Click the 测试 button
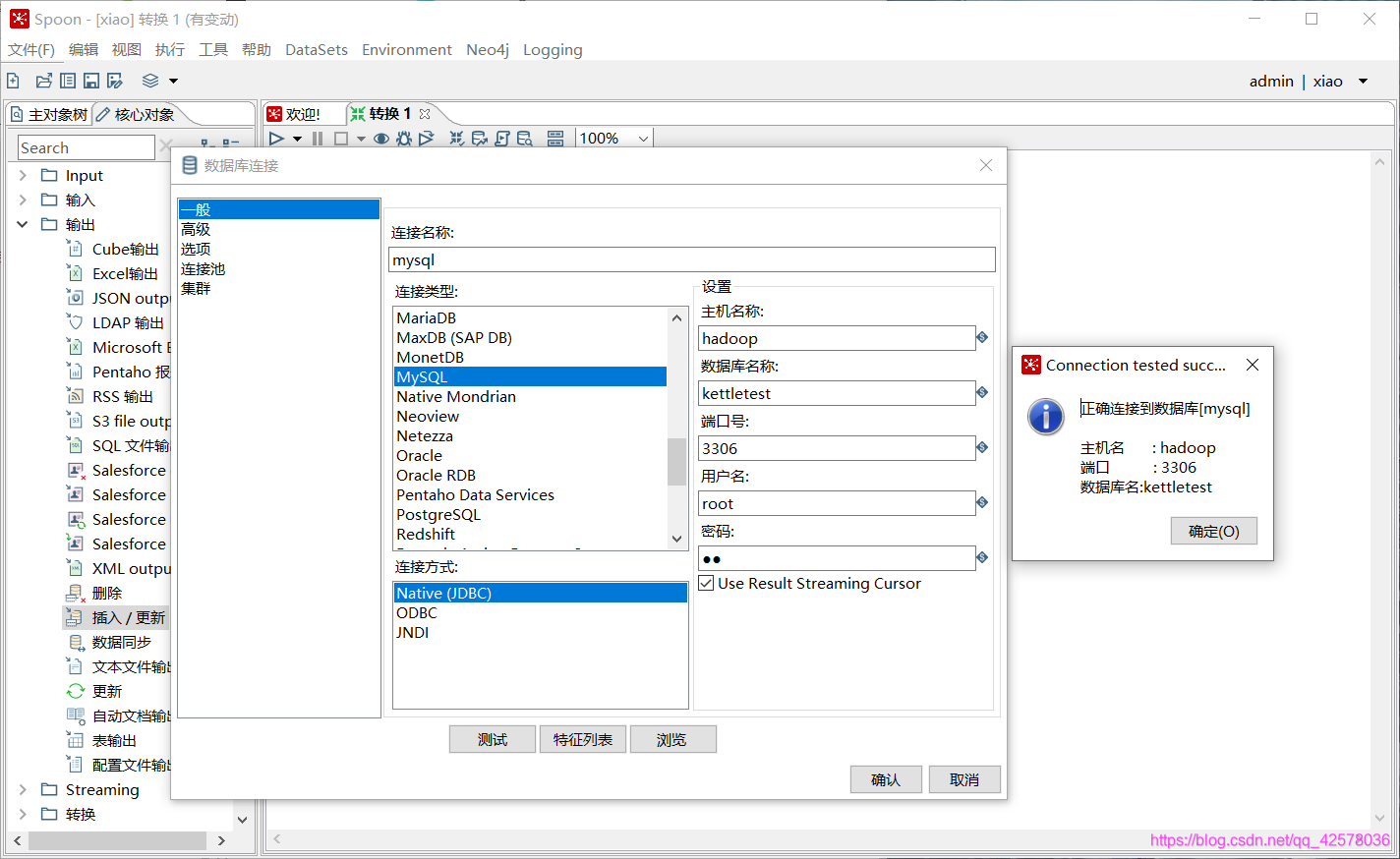Image resolution: width=1400 pixels, height=859 pixels. coord(493,739)
